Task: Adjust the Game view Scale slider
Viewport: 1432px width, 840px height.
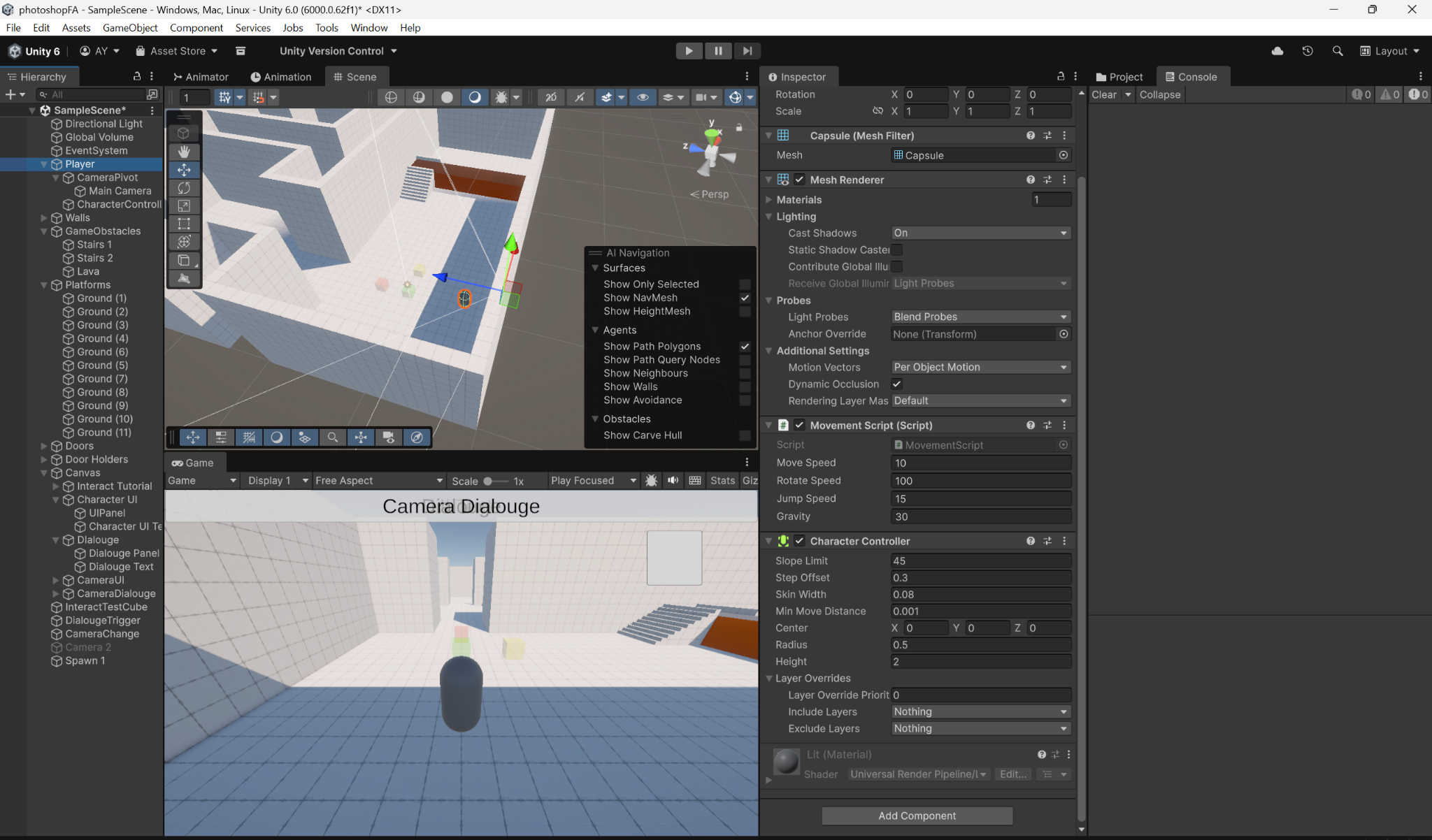Action: coord(496,481)
